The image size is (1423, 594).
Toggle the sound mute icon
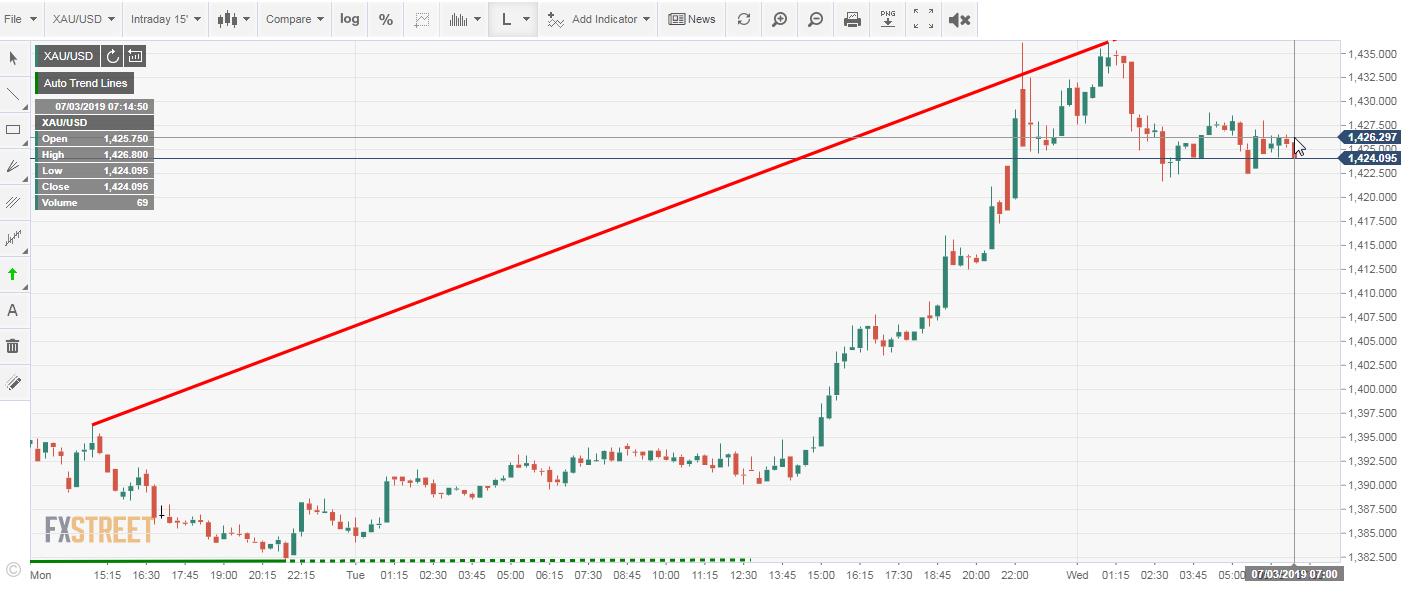click(959, 19)
